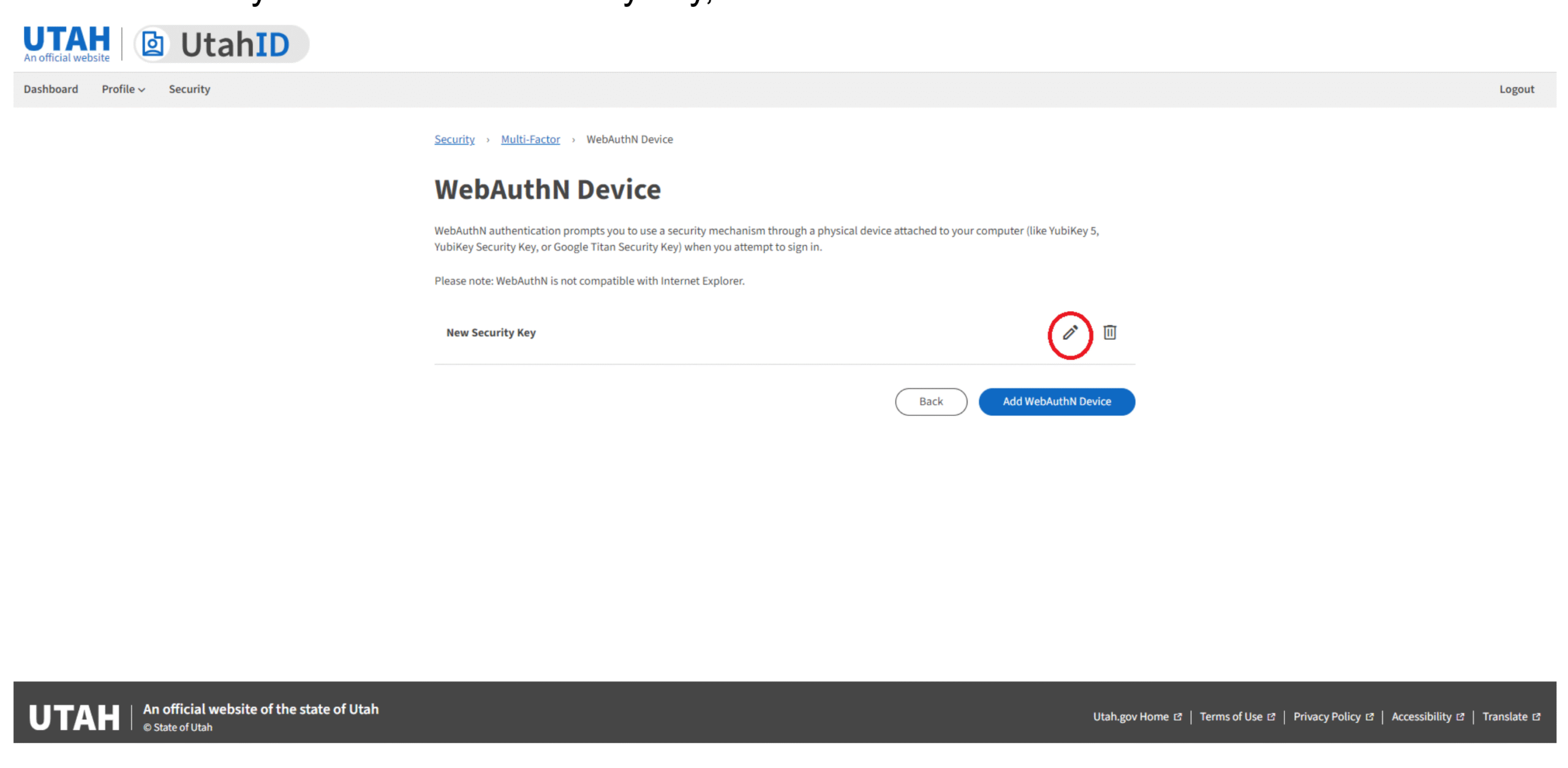Click external link icon beside Utah.gov Home

(x=1177, y=717)
